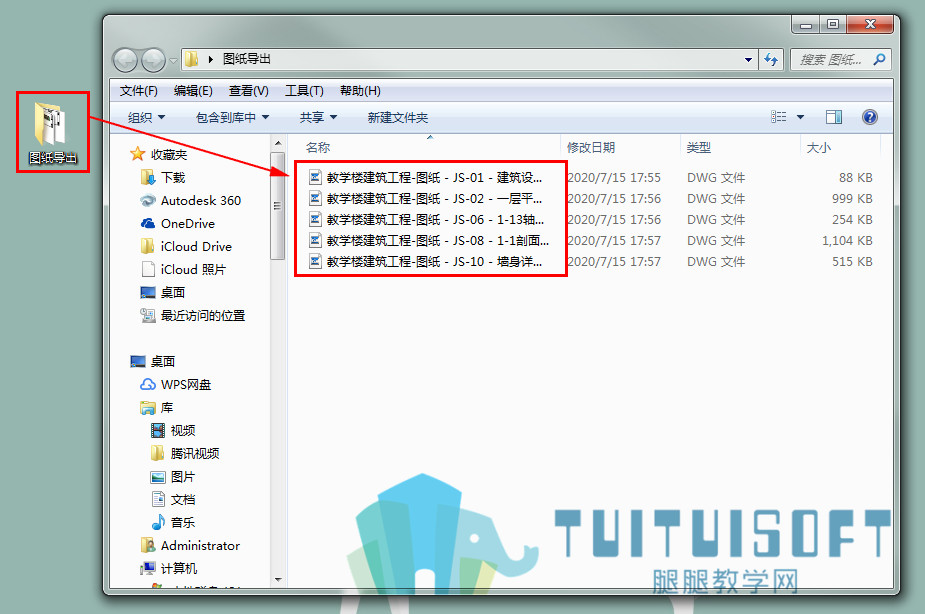
Task: Click the navigation pane scroll down arrow
Action: point(278,580)
